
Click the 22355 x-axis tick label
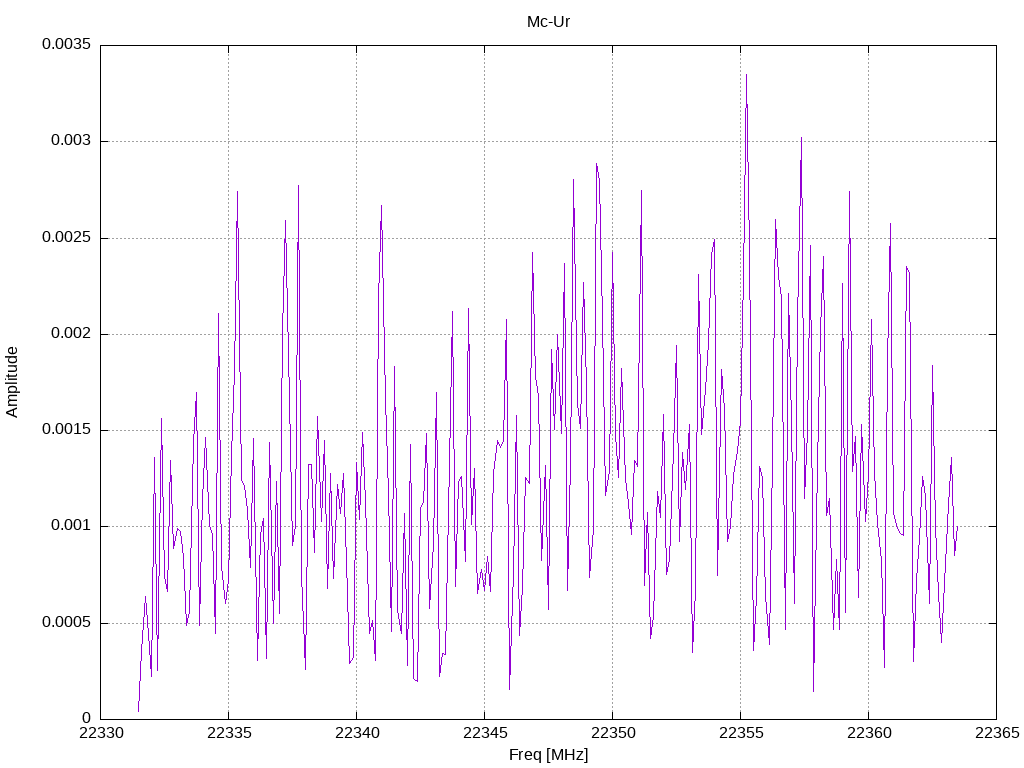(x=741, y=733)
